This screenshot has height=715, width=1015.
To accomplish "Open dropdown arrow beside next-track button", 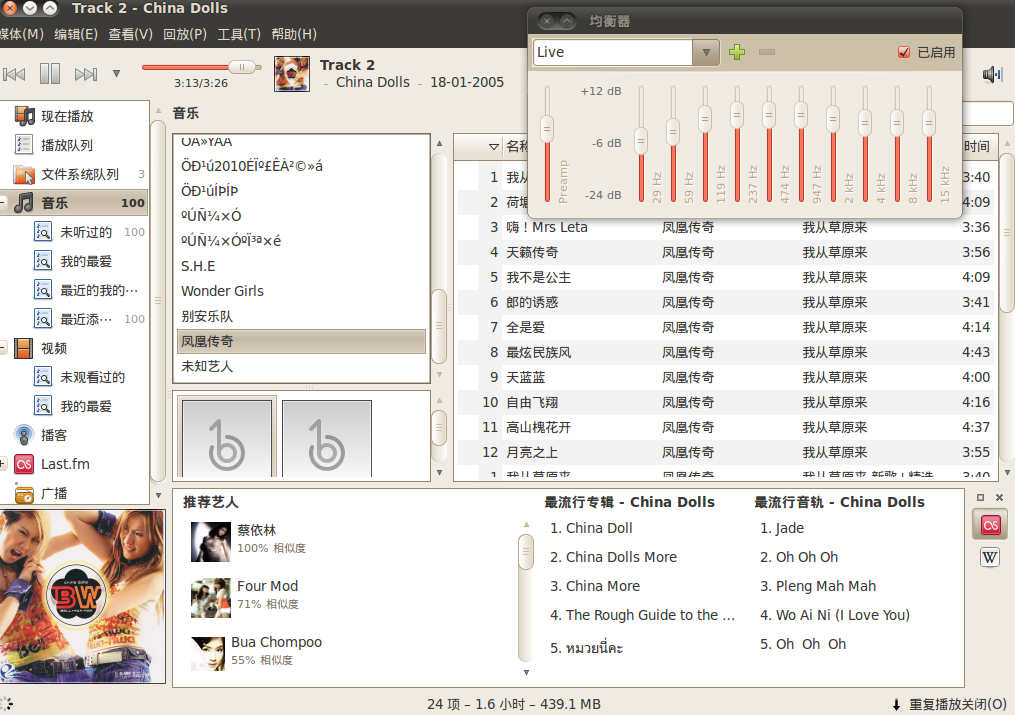I will (117, 74).
